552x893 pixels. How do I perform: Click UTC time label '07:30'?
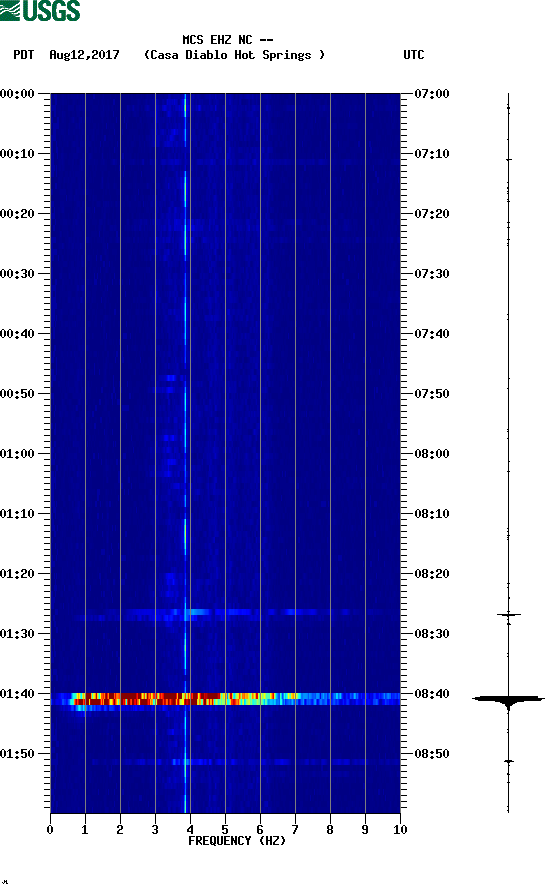[x=432, y=273]
